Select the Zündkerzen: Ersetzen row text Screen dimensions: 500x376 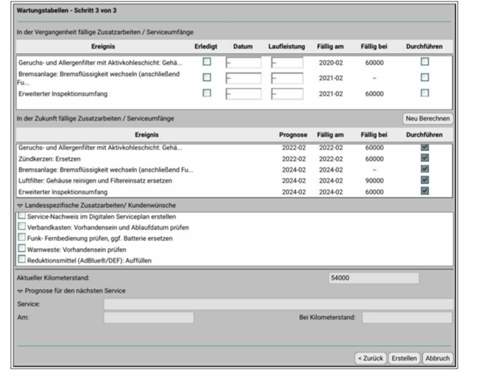click(x=50, y=159)
